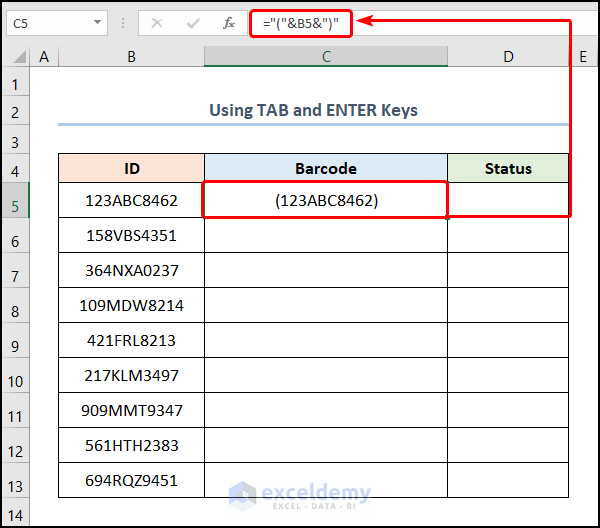
Task: Click the 'ID' header cell
Action: coord(132,168)
